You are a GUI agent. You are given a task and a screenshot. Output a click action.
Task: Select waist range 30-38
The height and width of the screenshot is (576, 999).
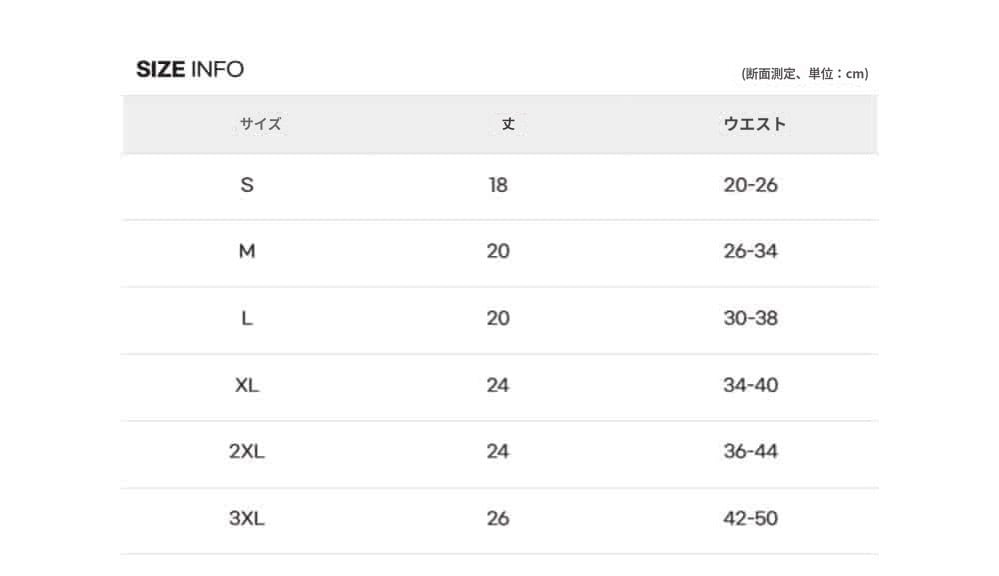coord(750,318)
